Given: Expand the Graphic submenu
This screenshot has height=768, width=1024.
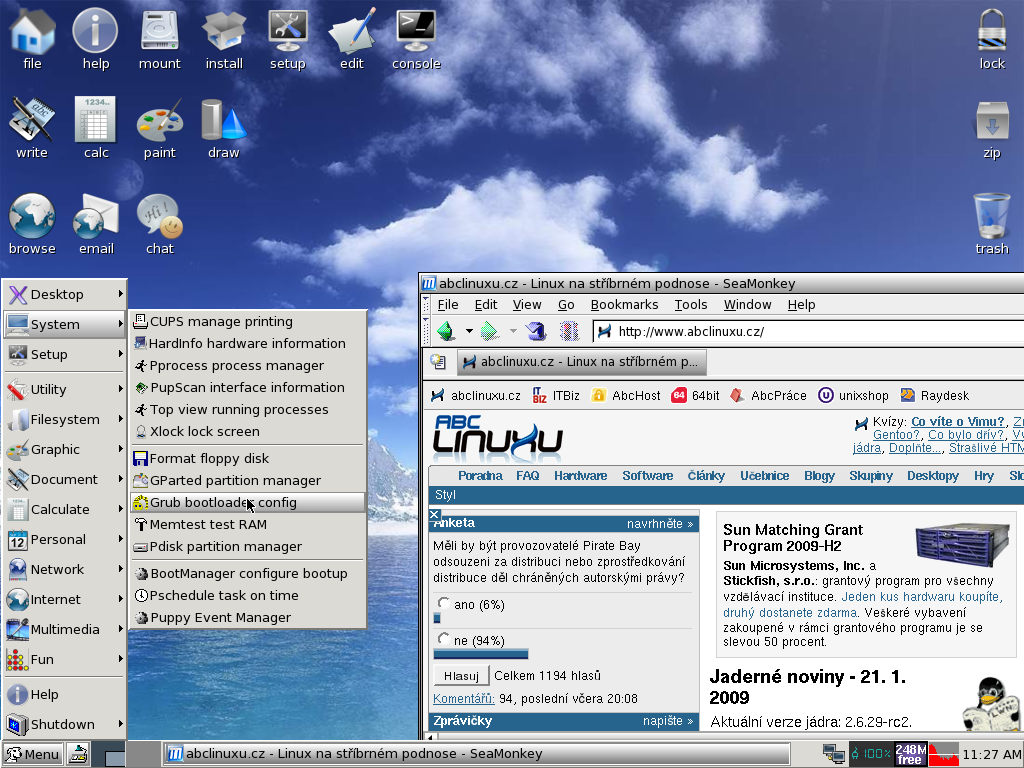Looking at the screenshot, I should [64, 449].
